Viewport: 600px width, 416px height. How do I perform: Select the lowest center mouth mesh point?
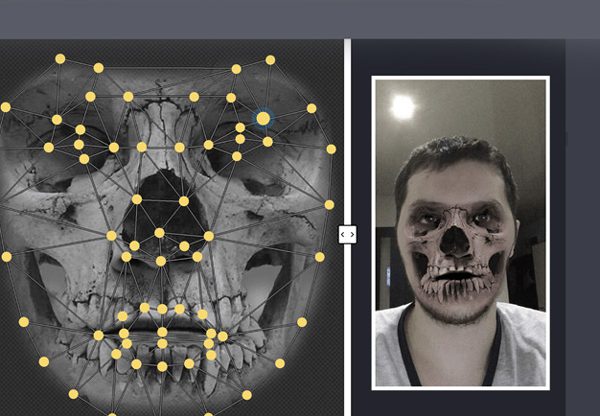pyautogui.click(x=162, y=367)
